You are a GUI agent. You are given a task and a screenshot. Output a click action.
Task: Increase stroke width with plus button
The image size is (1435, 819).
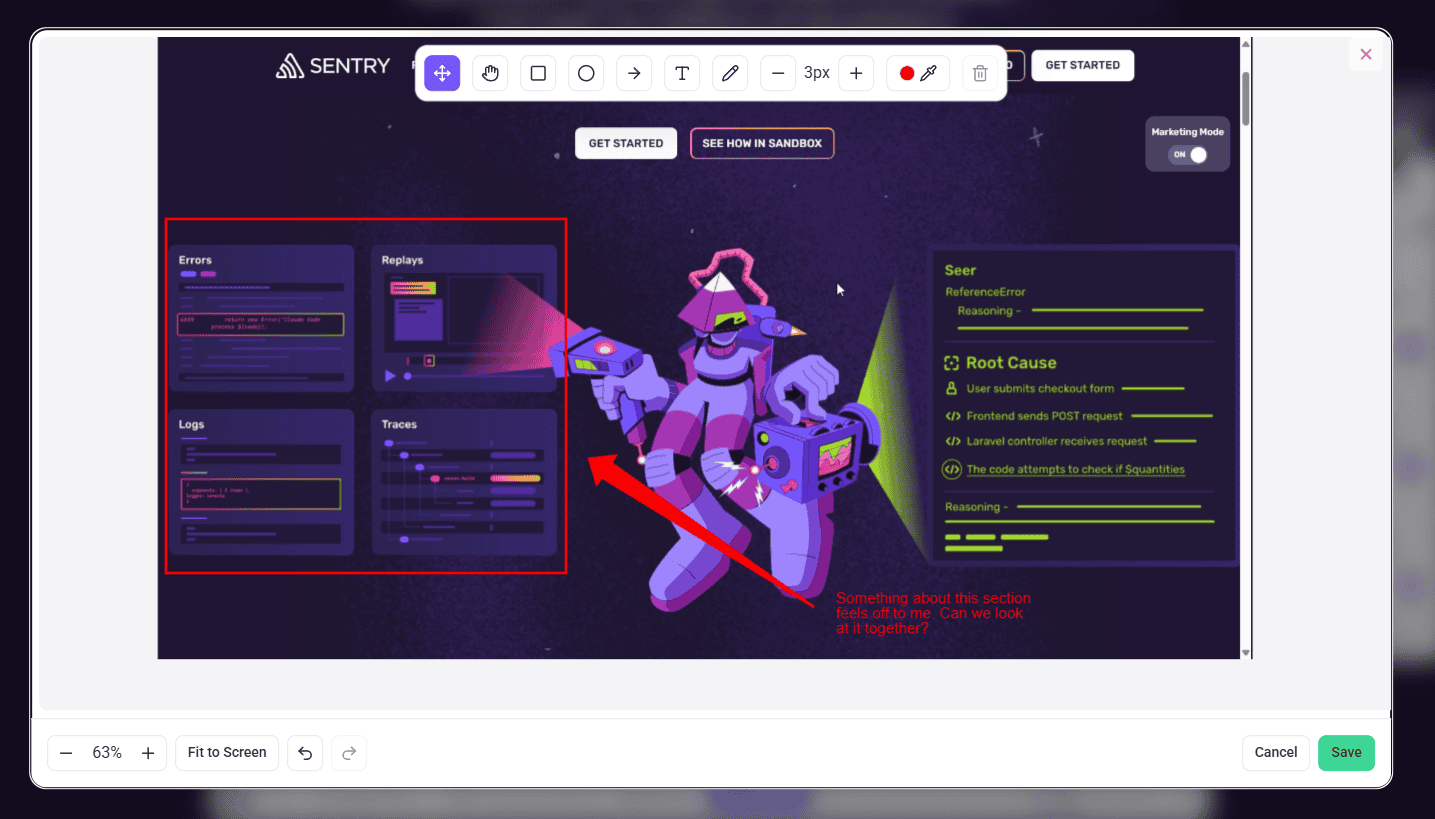[x=856, y=73]
